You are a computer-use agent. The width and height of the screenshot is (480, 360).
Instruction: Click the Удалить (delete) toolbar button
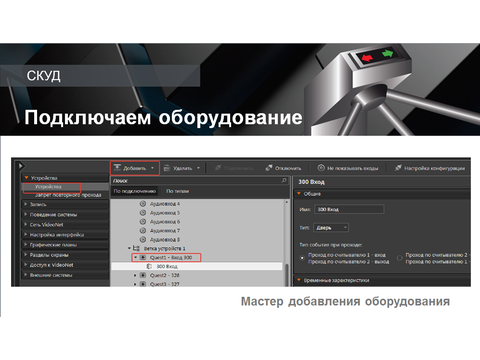(x=178, y=168)
